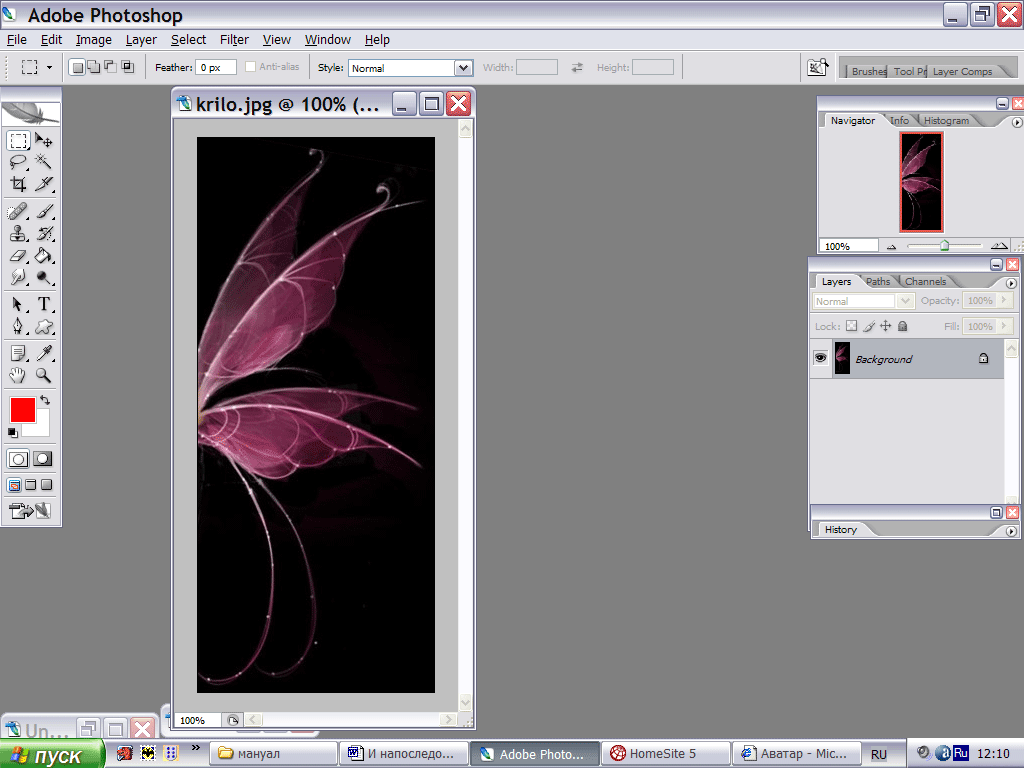Reset to default foreground and background colors
Image resolution: width=1024 pixels, height=768 pixels.
12,432
